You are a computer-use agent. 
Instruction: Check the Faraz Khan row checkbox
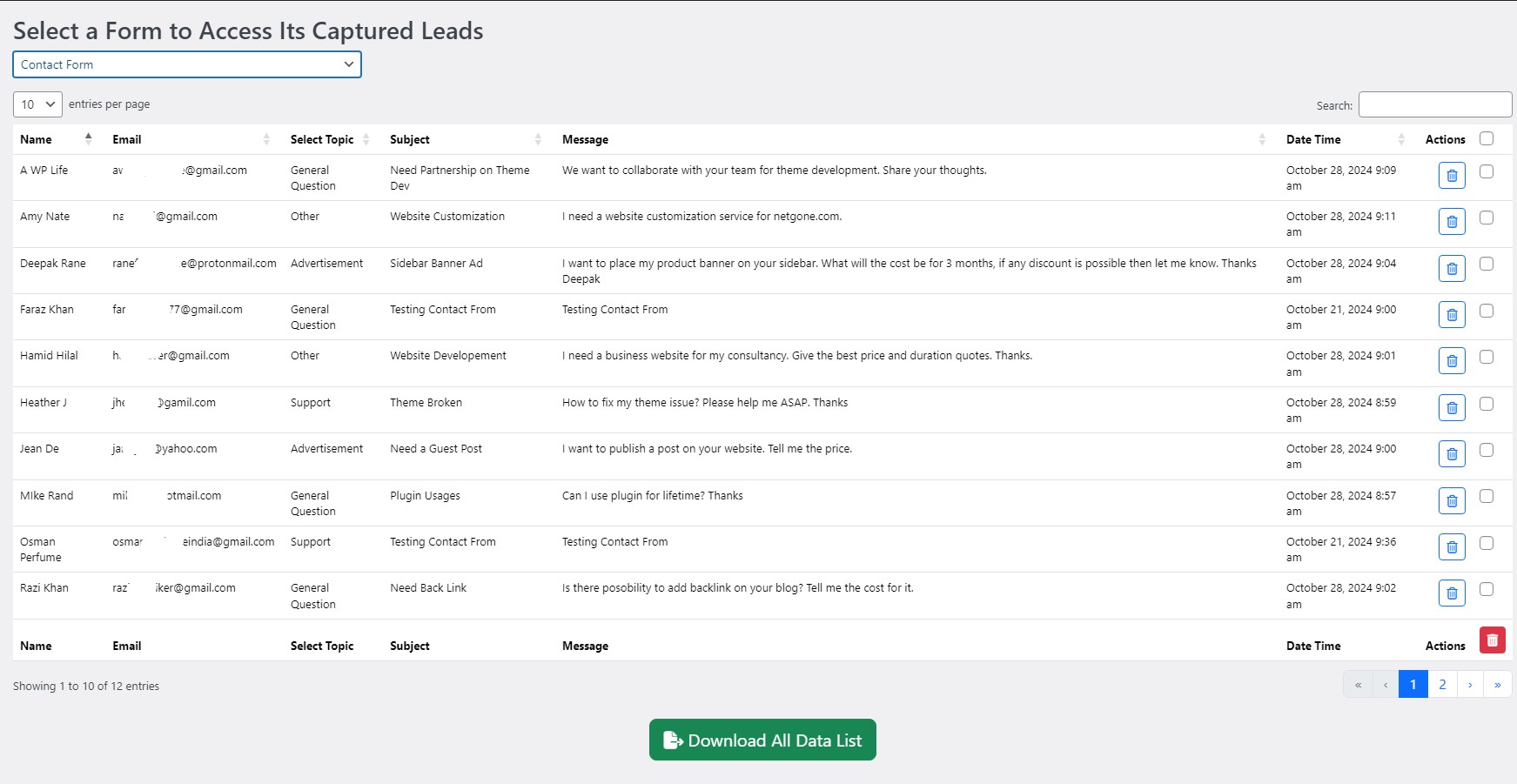tap(1487, 311)
